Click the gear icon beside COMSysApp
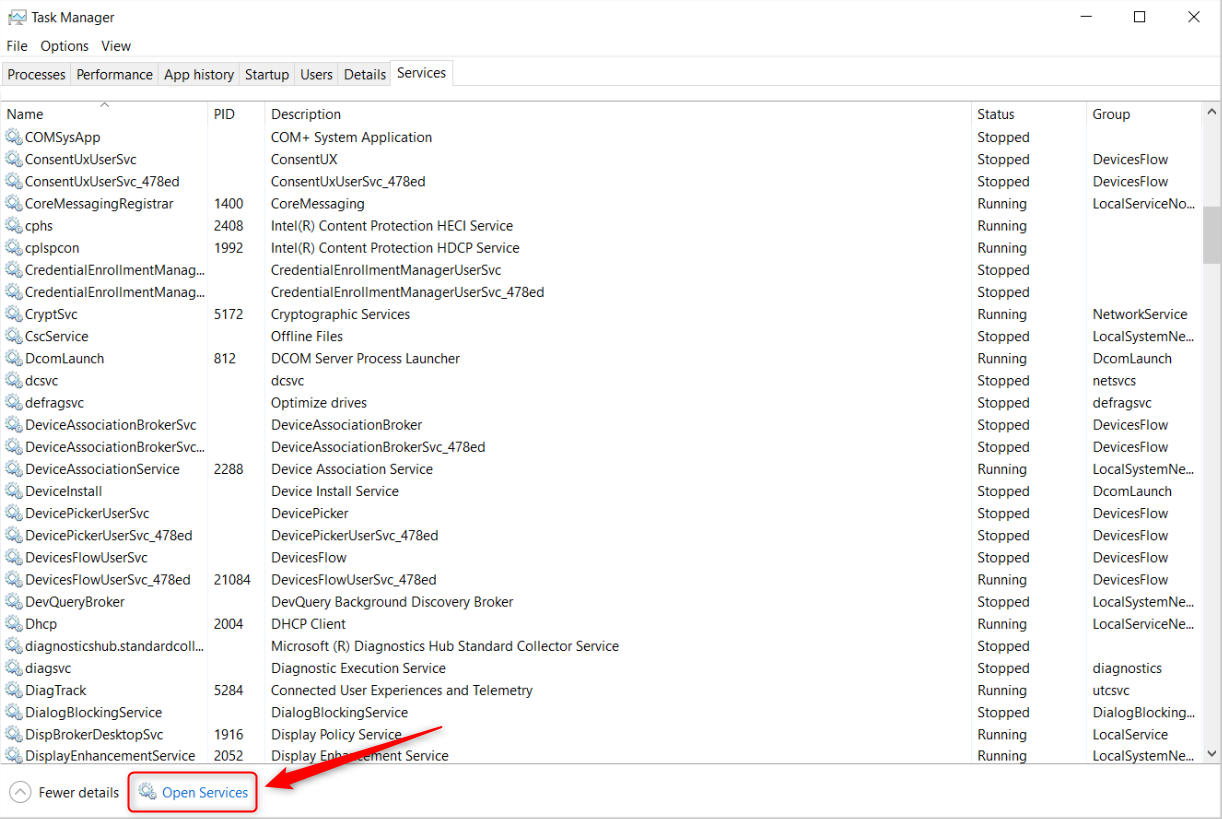 coord(14,137)
